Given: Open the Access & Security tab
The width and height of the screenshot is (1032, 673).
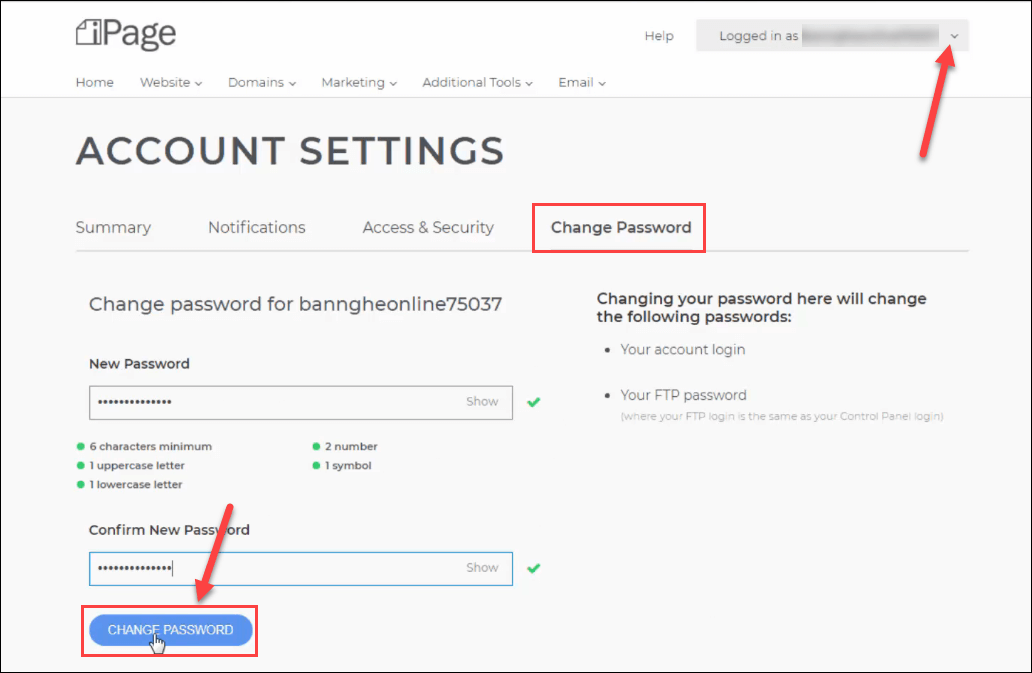Looking at the screenshot, I should [428, 228].
